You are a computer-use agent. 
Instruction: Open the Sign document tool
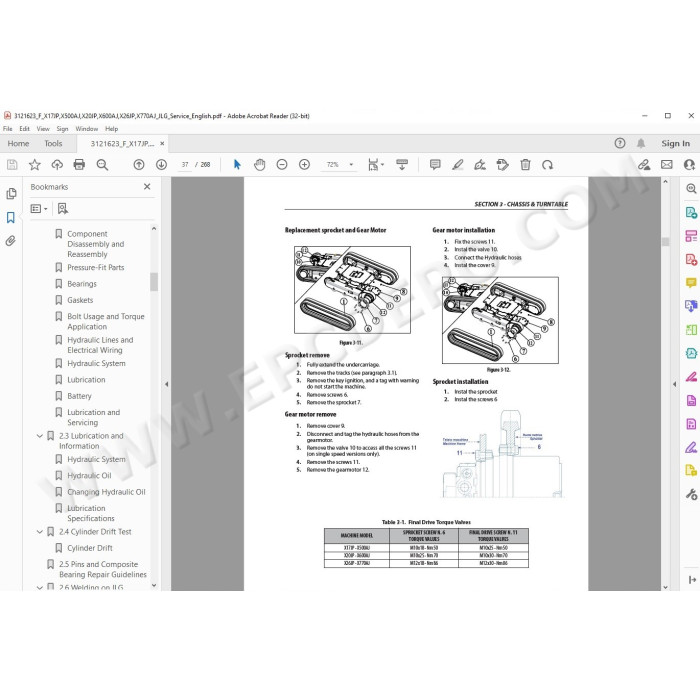(x=480, y=165)
